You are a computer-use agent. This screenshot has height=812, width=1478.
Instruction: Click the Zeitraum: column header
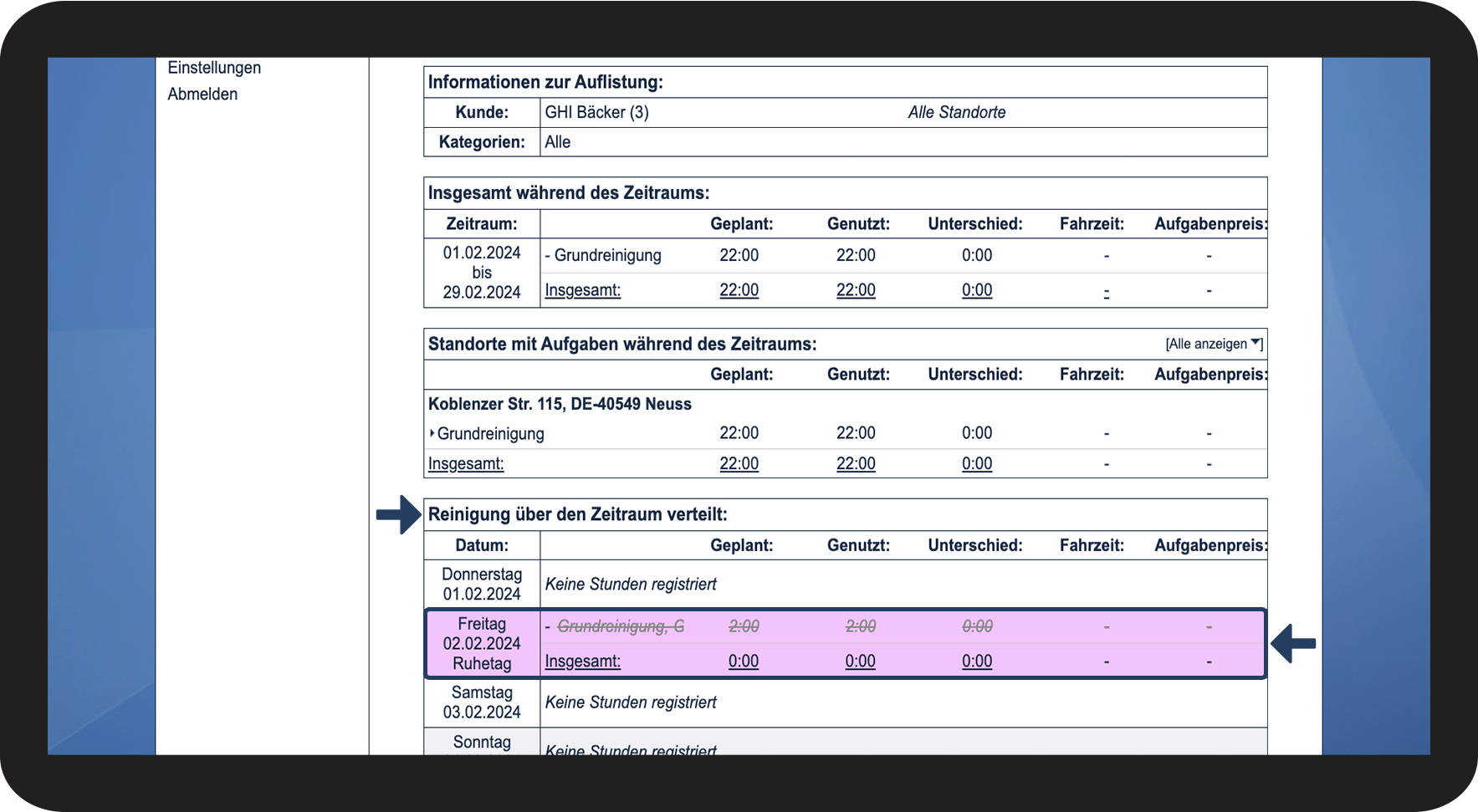tap(482, 224)
